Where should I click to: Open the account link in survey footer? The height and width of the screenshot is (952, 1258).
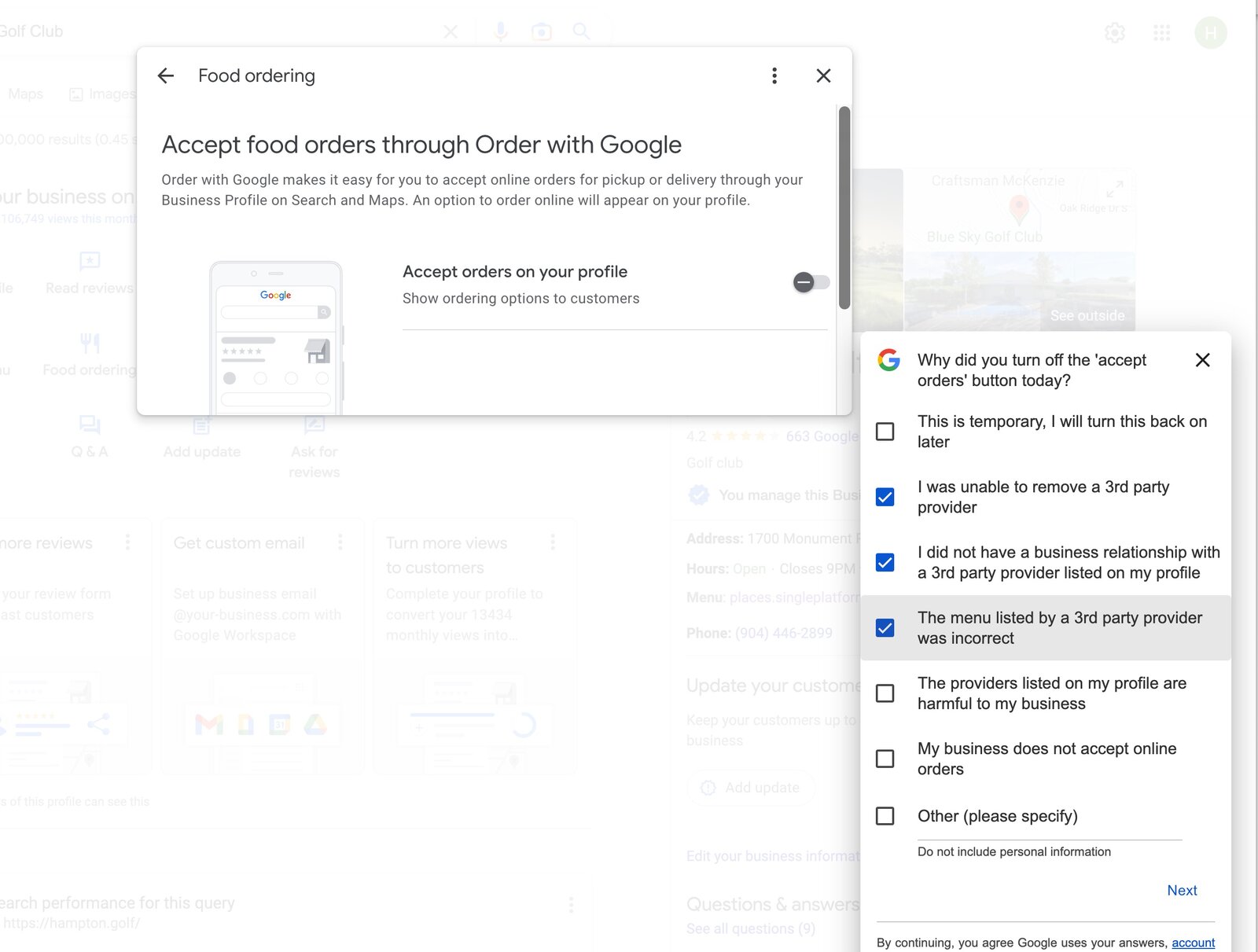pyautogui.click(x=1193, y=943)
